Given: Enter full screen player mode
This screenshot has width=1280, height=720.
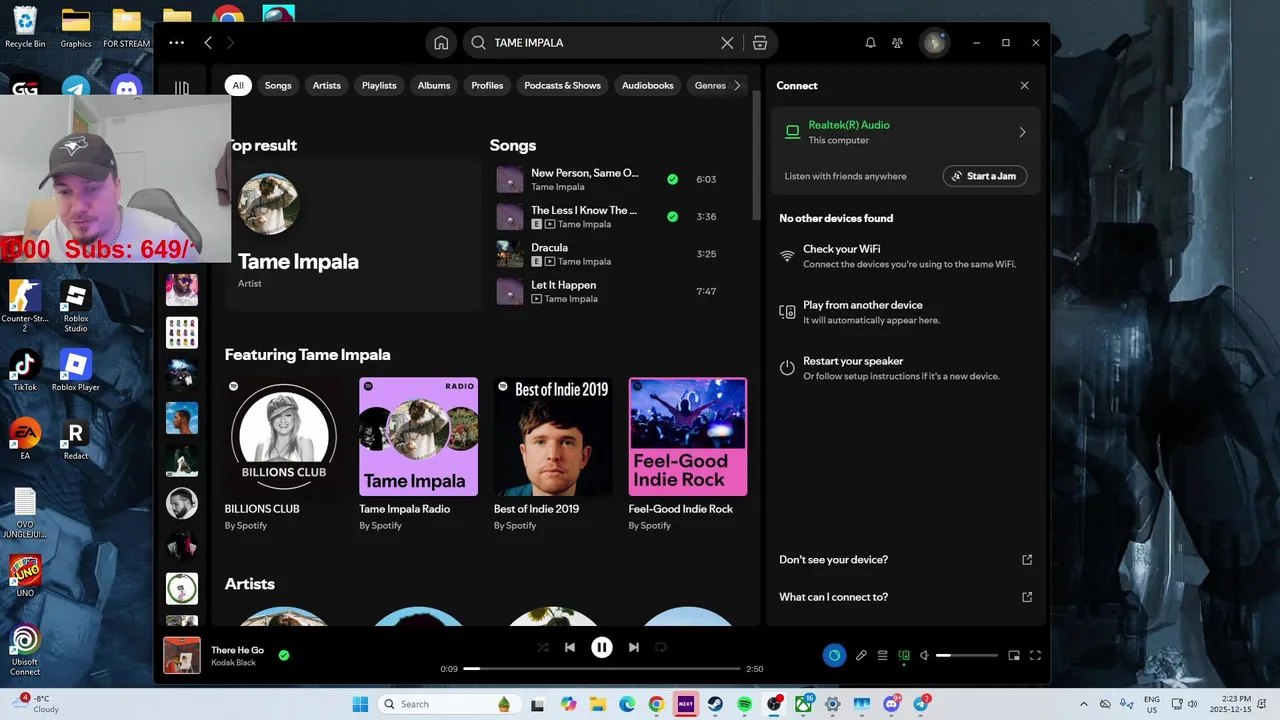Looking at the screenshot, I should (x=1035, y=655).
